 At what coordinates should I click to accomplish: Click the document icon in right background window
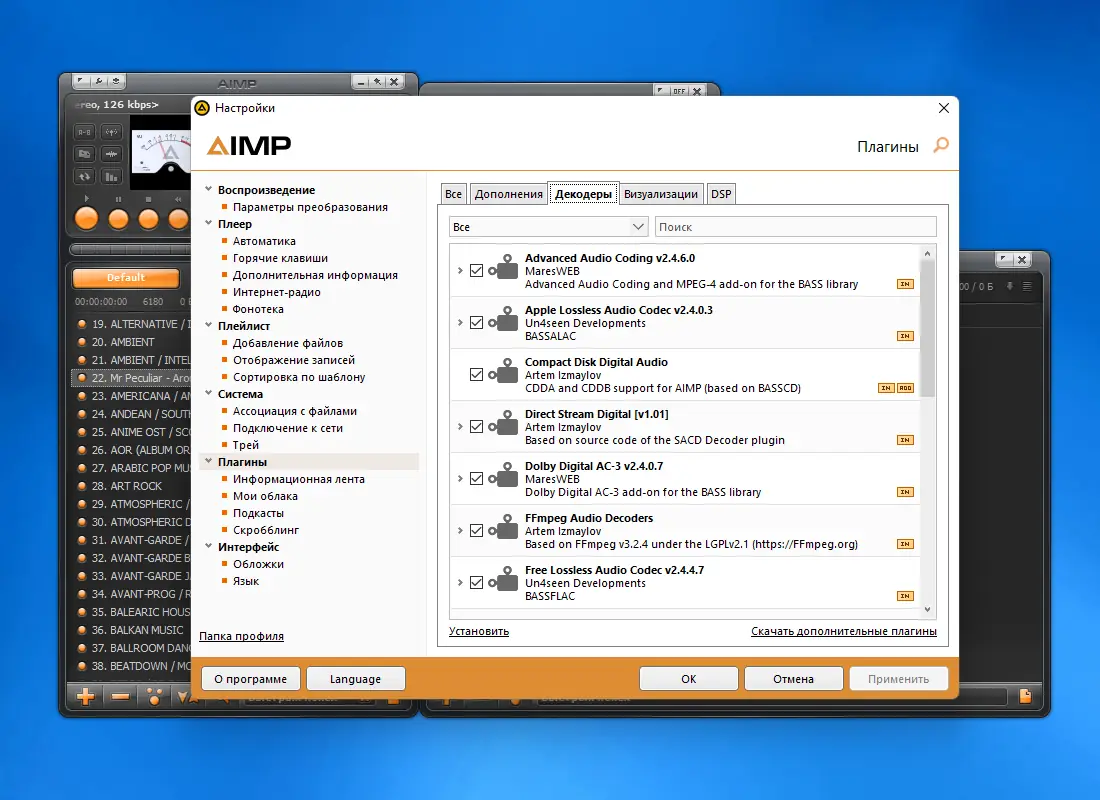(1026, 696)
